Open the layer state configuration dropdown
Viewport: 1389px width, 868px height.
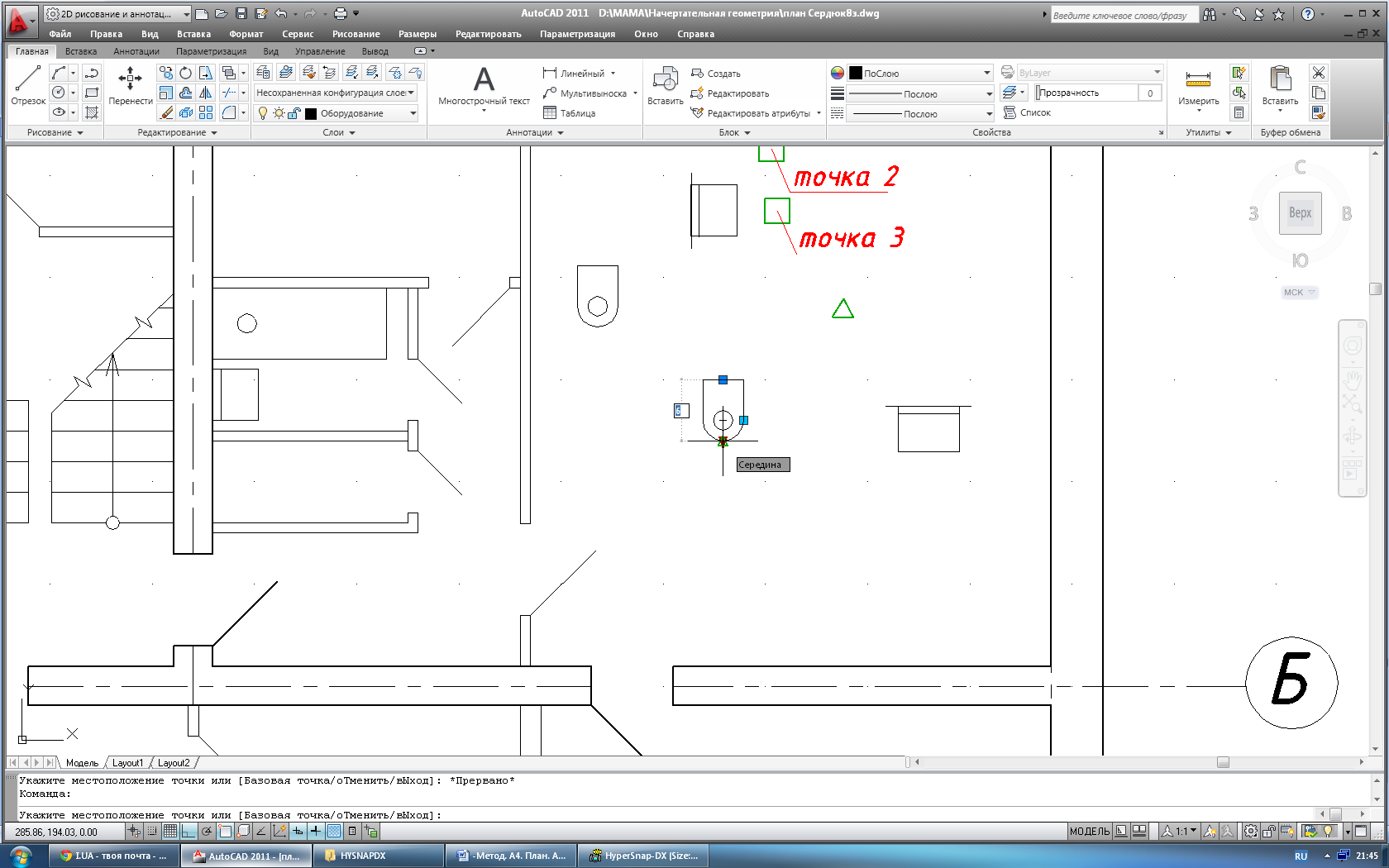[335, 93]
